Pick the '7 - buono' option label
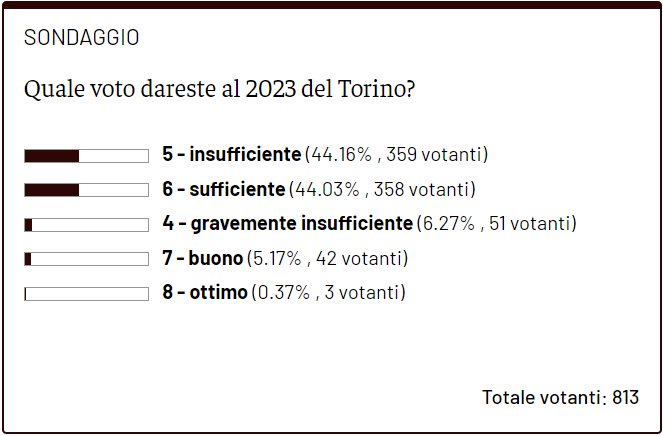Screen dimensions: 663x436 [x=203, y=258]
